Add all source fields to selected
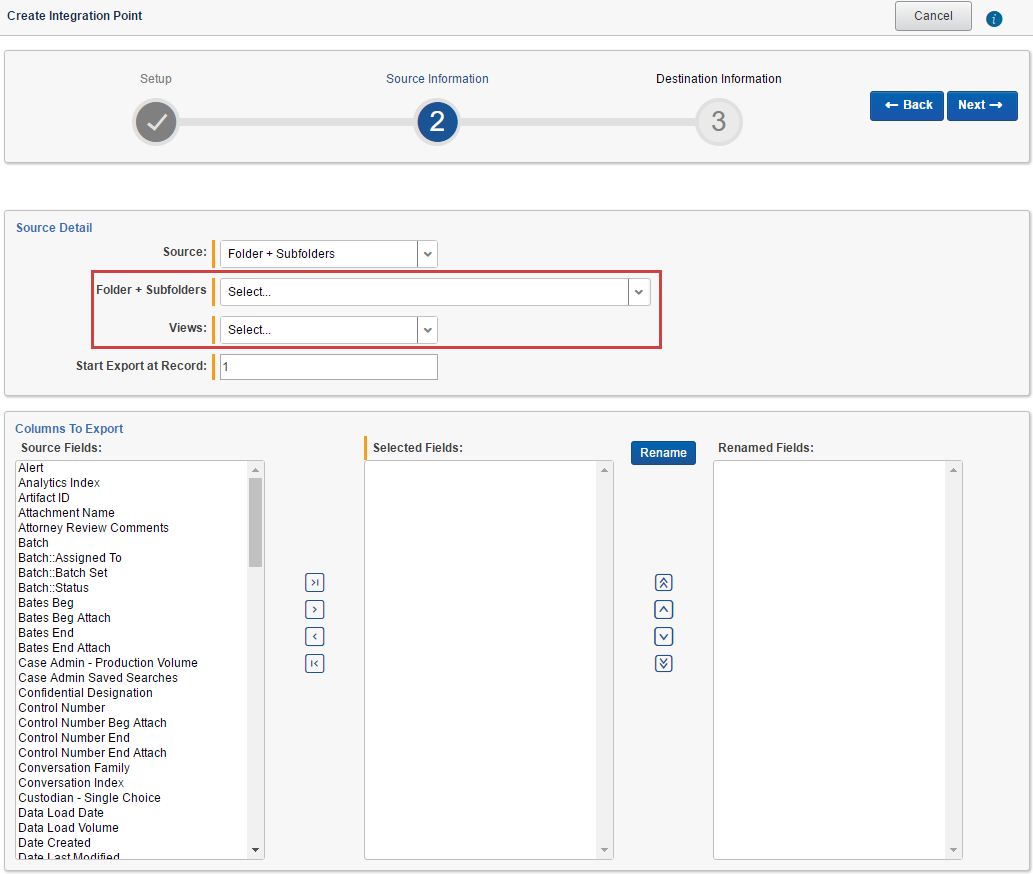The height and width of the screenshot is (874, 1033). click(314, 582)
